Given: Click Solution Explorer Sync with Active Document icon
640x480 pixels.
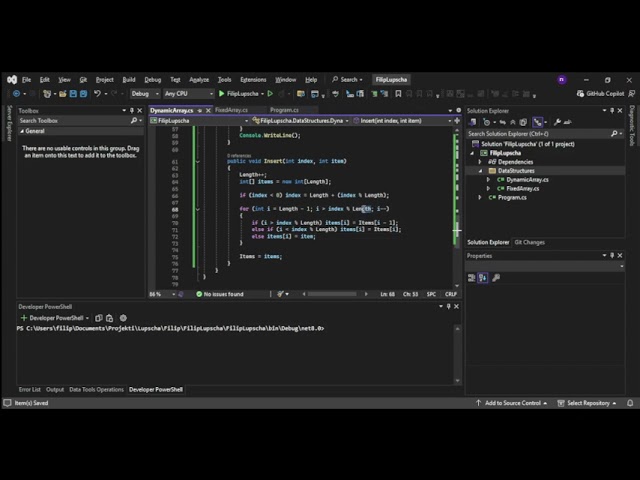Looking at the screenshot, I should pos(503,122).
